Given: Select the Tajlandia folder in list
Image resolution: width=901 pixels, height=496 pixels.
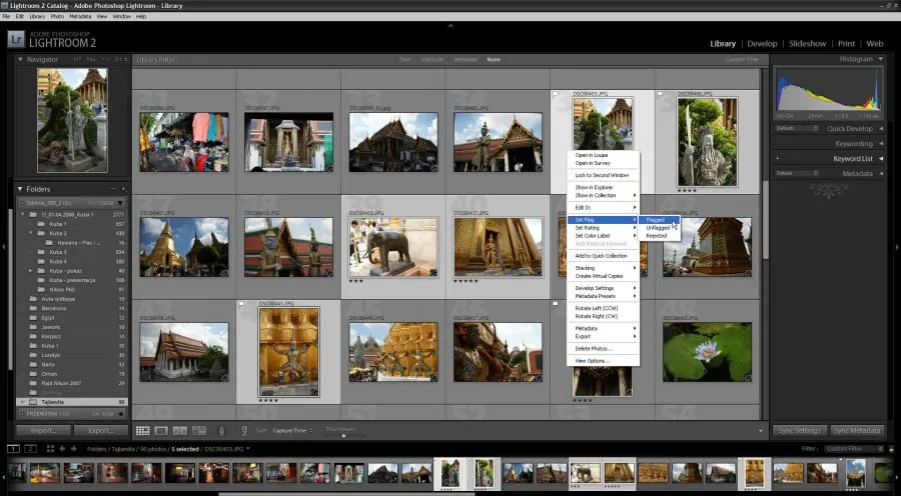Looking at the screenshot, I should (50, 402).
